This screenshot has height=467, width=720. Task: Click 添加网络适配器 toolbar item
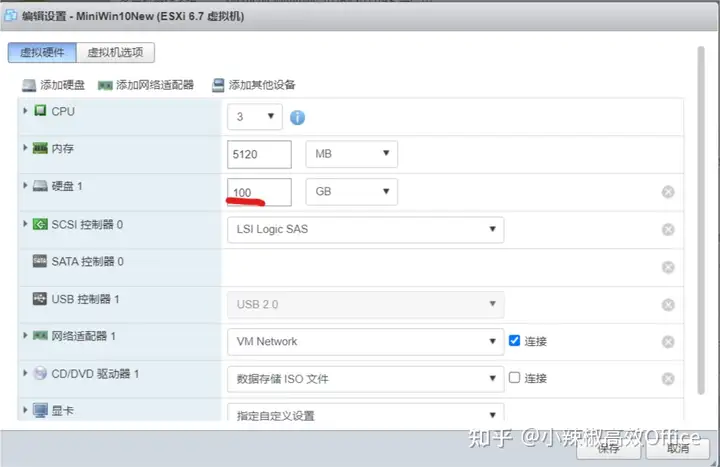tap(155, 85)
